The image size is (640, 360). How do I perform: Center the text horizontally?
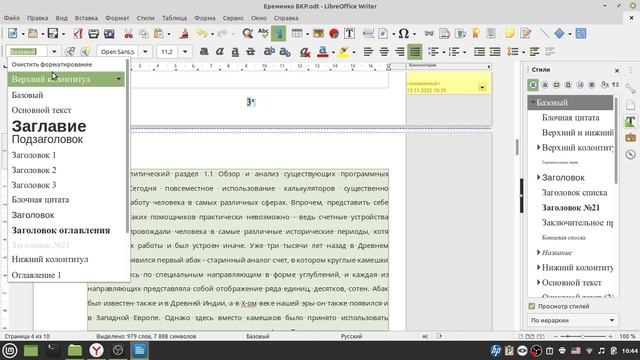(x=384, y=51)
